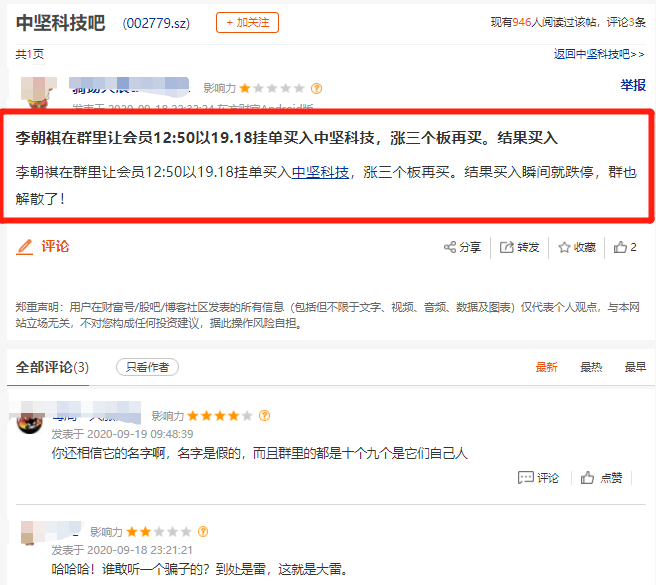Reply to first comment via 评论 icon

pos(526,478)
